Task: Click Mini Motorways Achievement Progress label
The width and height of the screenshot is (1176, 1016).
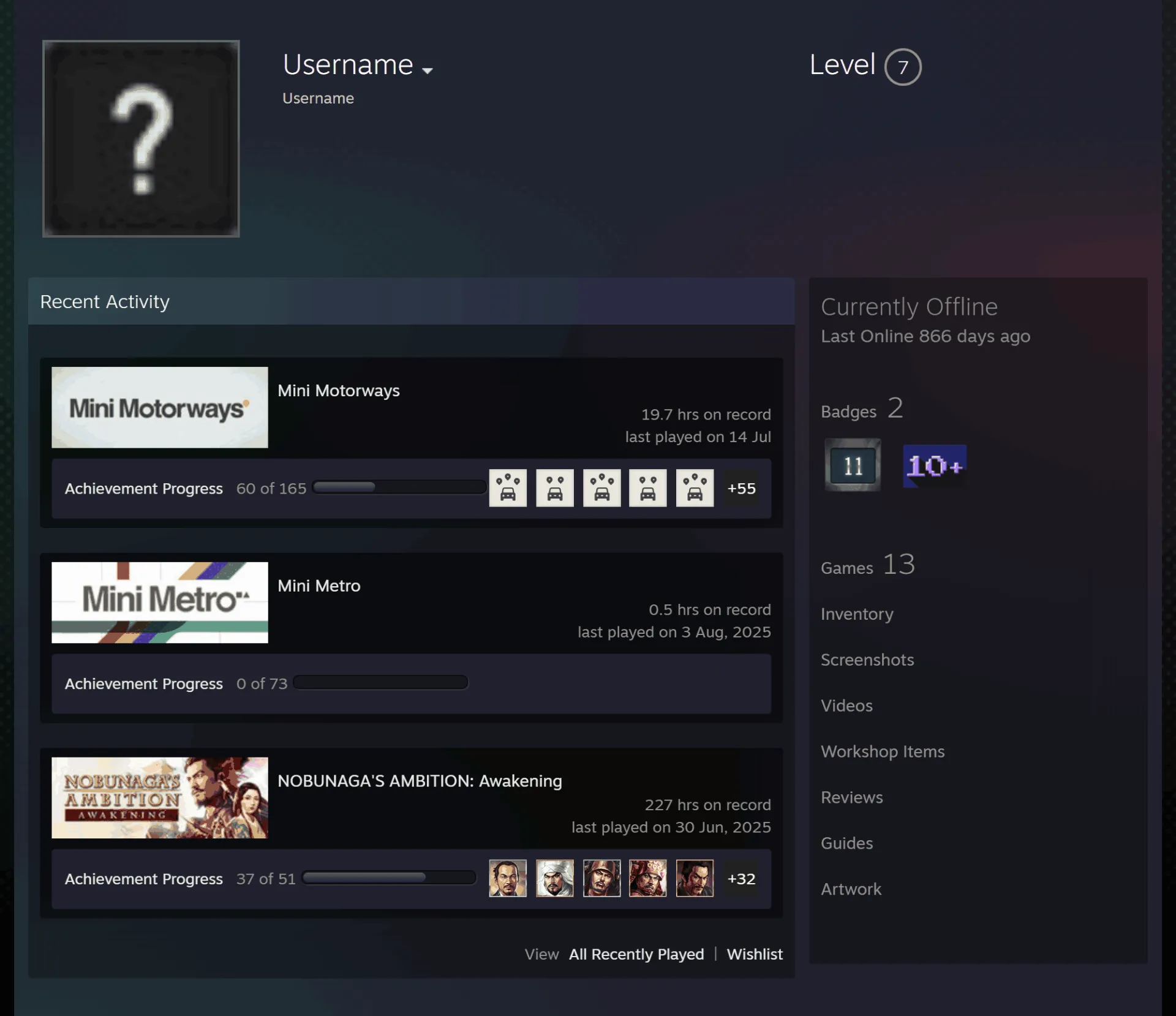Action: (144, 489)
